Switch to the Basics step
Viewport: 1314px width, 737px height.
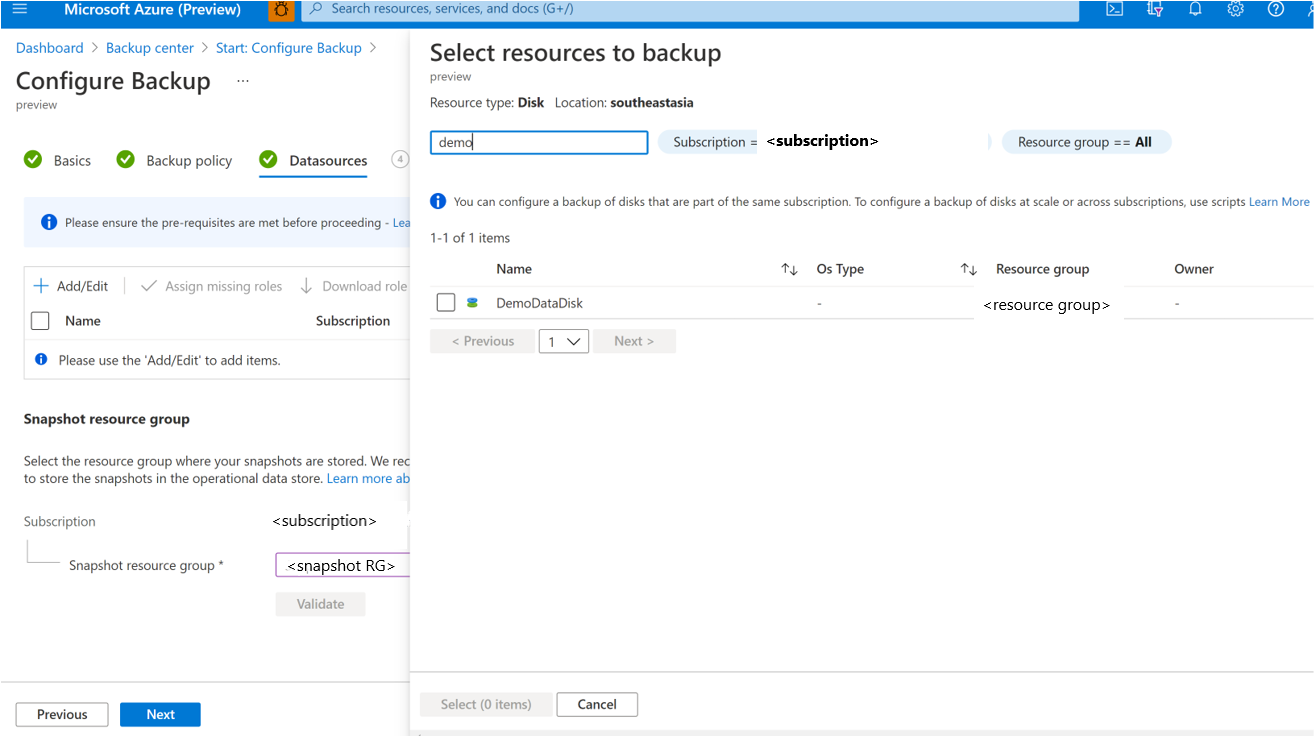71,160
